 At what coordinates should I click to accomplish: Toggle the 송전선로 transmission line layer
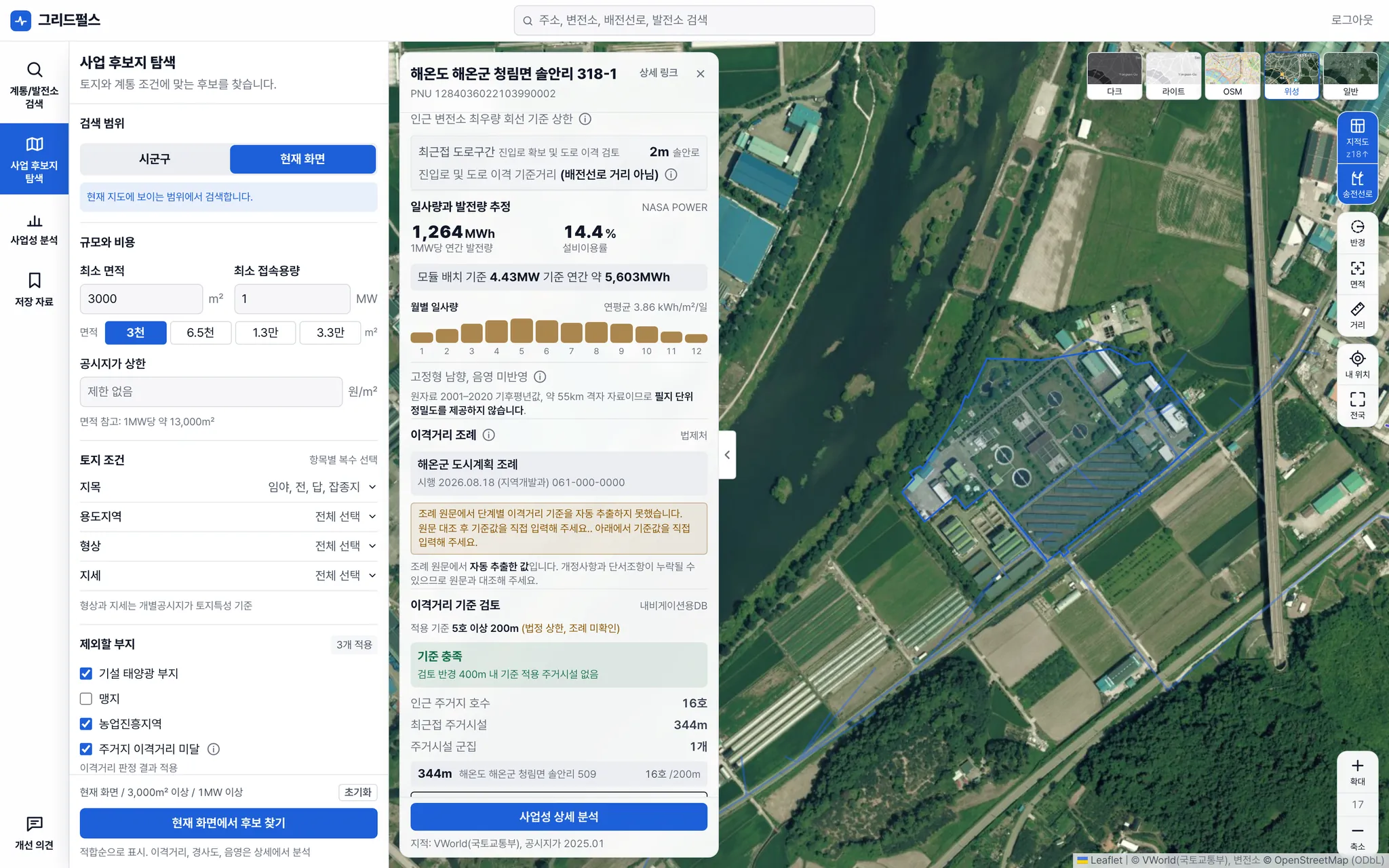pos(1357,184)
